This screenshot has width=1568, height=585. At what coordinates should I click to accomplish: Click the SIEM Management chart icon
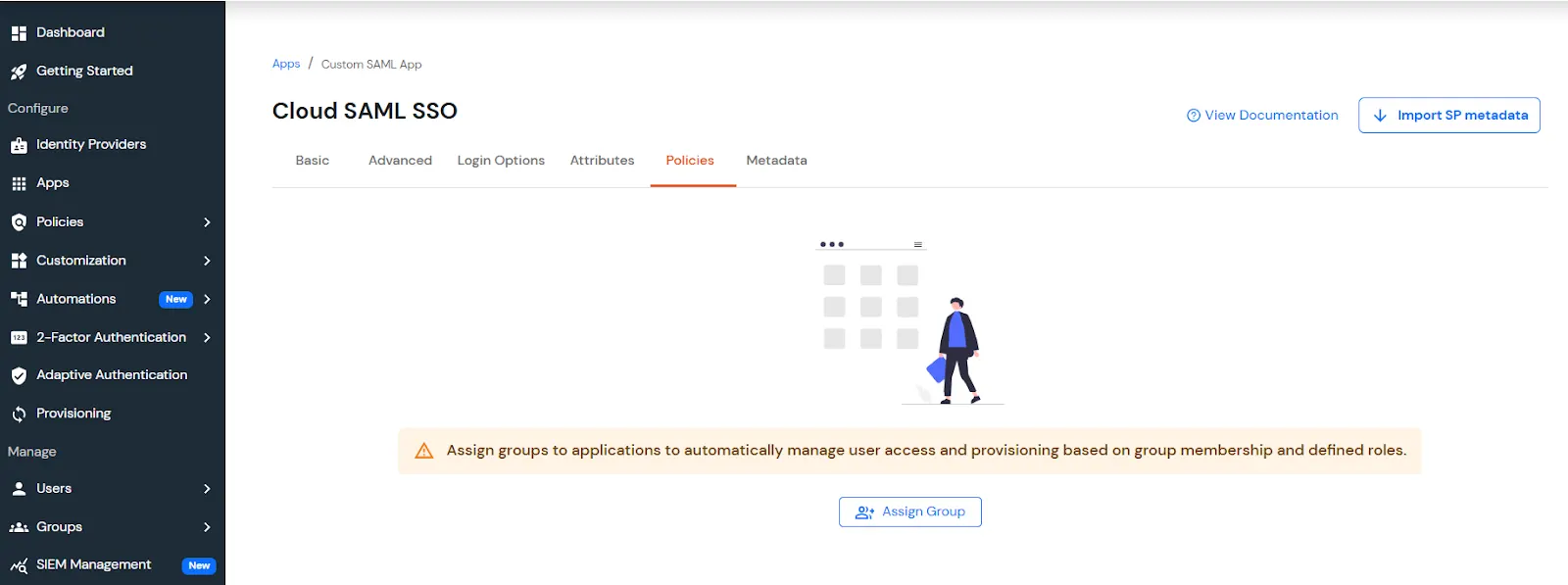19,565
